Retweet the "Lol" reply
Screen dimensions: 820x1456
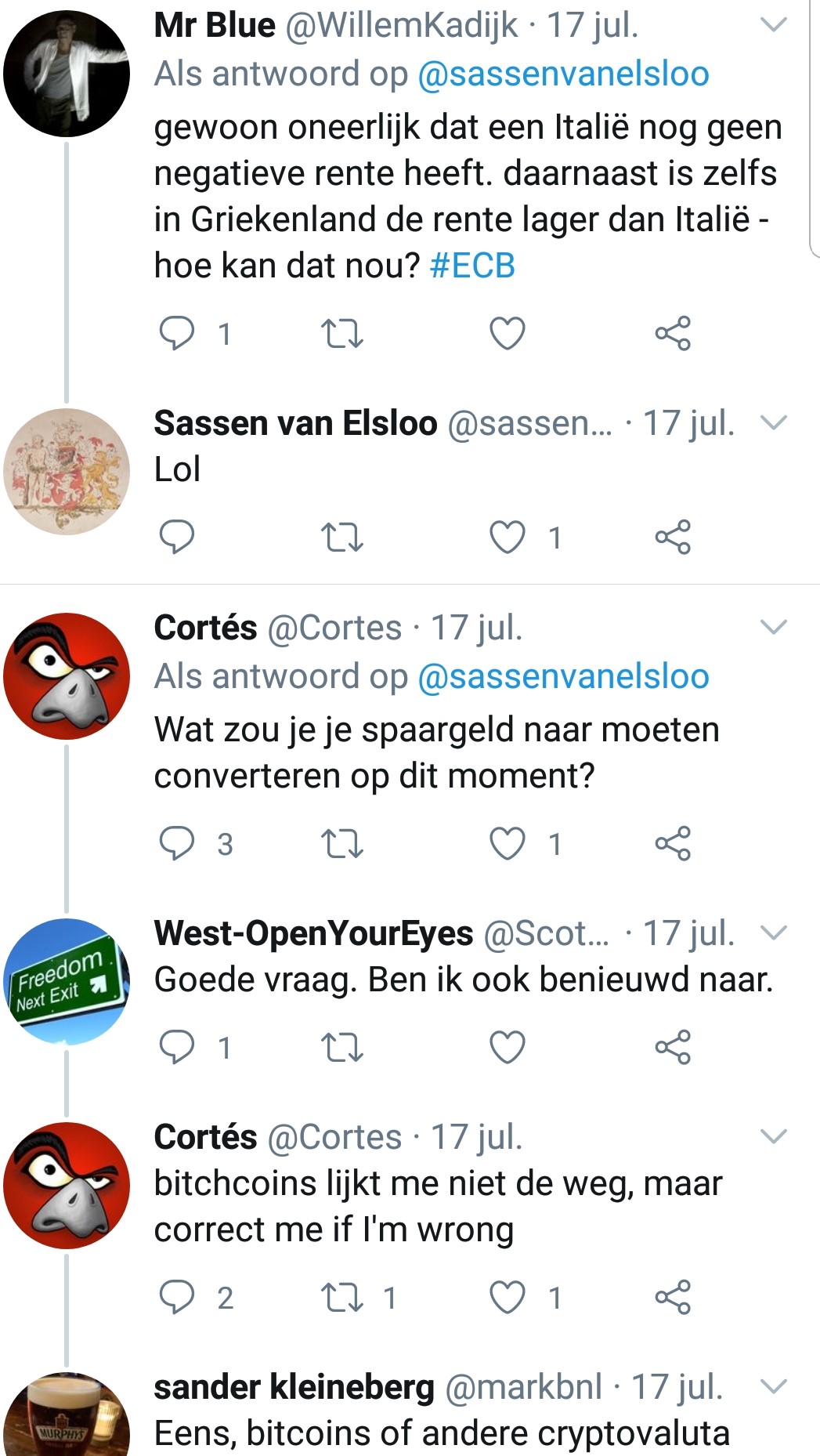pyautogui.click(x=342, y=538)
